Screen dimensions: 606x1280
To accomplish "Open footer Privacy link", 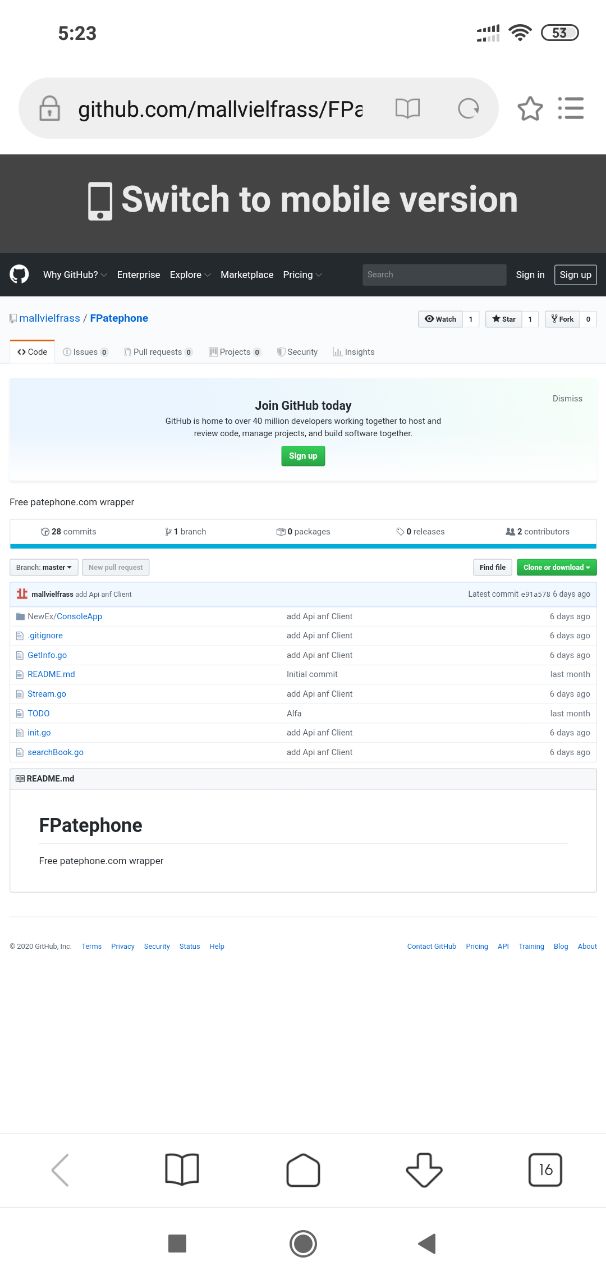I will coord(123,946).
